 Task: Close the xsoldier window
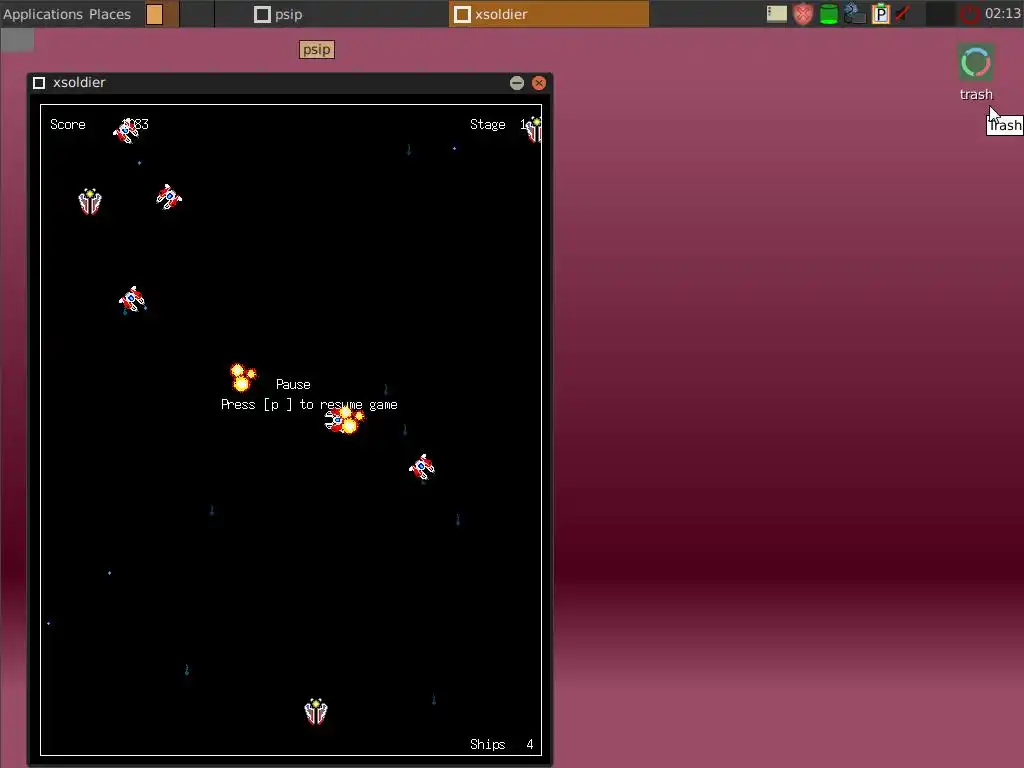[539, 83]
